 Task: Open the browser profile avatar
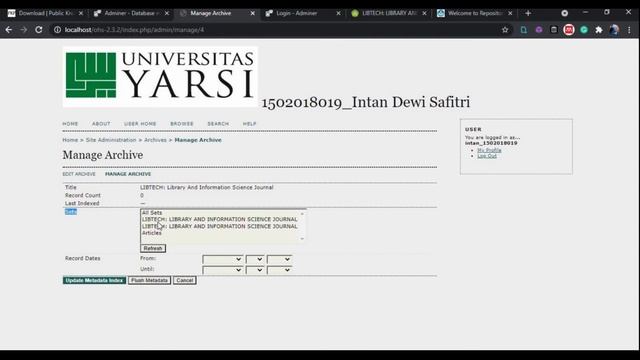pos(614,30)
